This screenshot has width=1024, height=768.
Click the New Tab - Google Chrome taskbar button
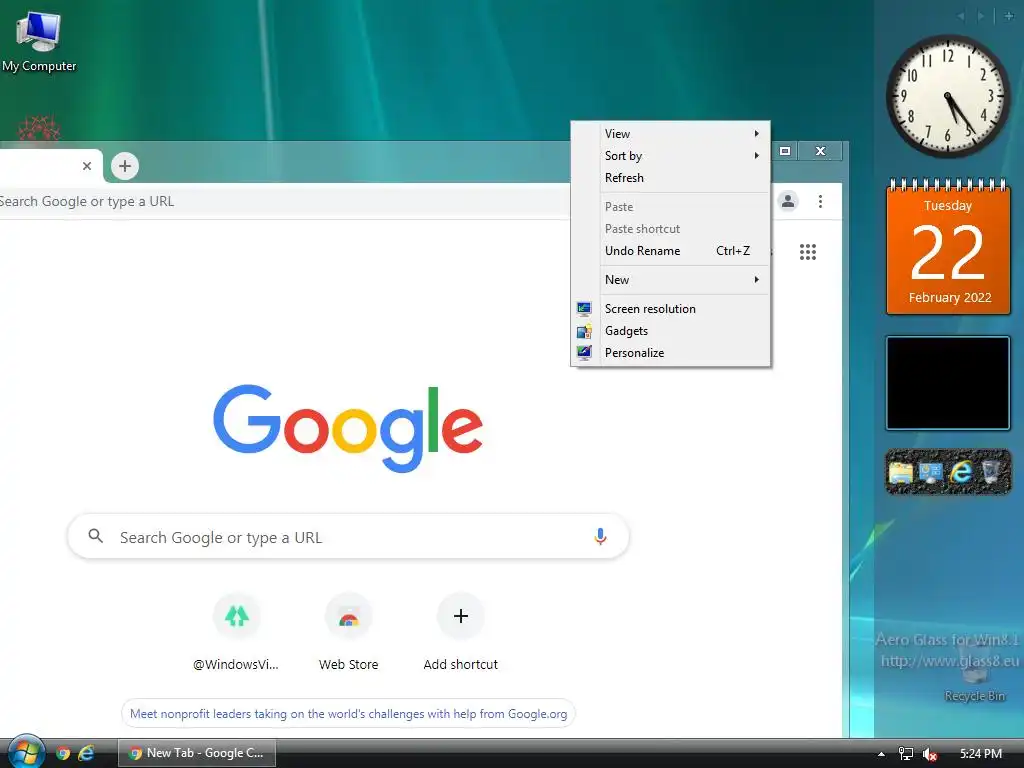197,753
